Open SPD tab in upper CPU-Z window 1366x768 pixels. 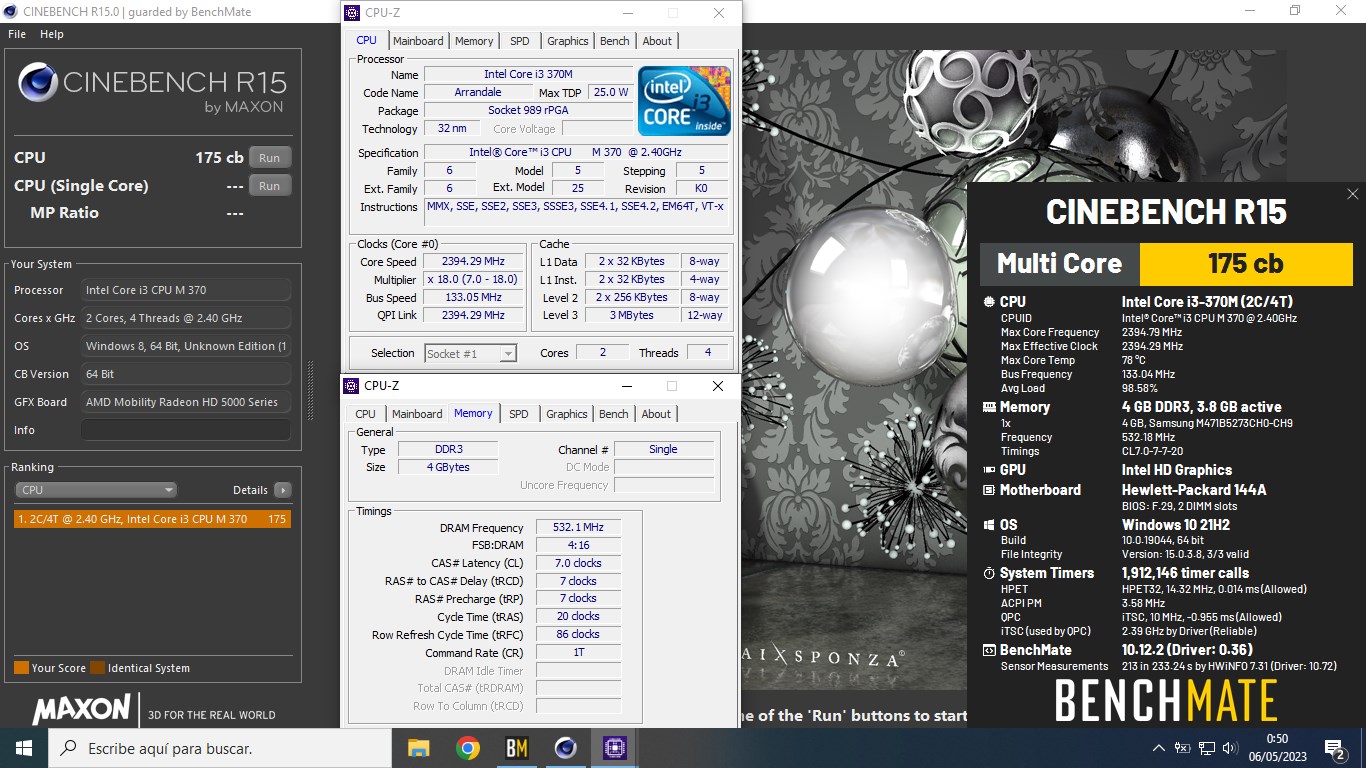click(x=520, y=41)
